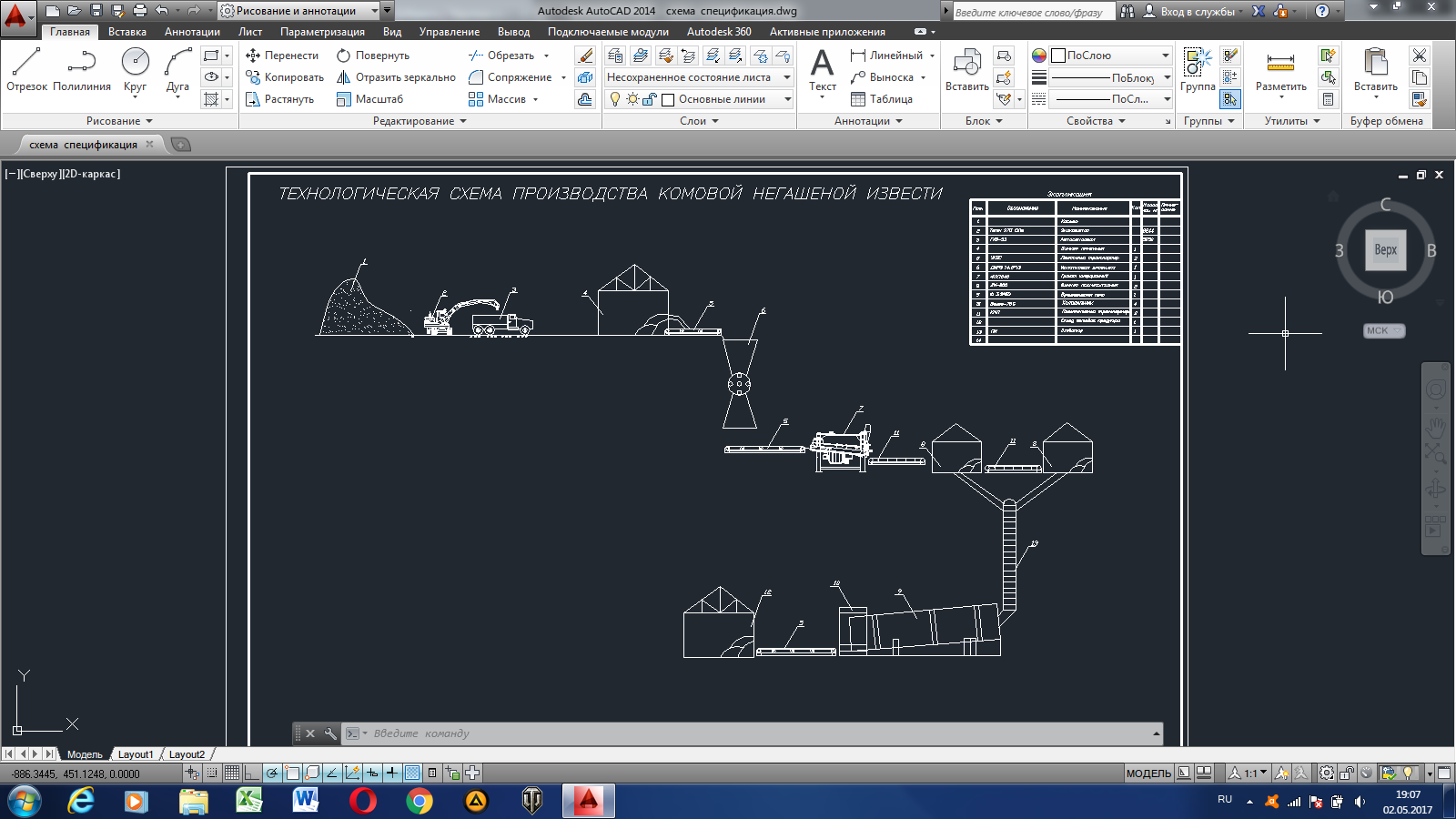Screen dimensions: 1456x819
Task: Click the Отразить зеркально tool
Action: (x=396, y=77)
